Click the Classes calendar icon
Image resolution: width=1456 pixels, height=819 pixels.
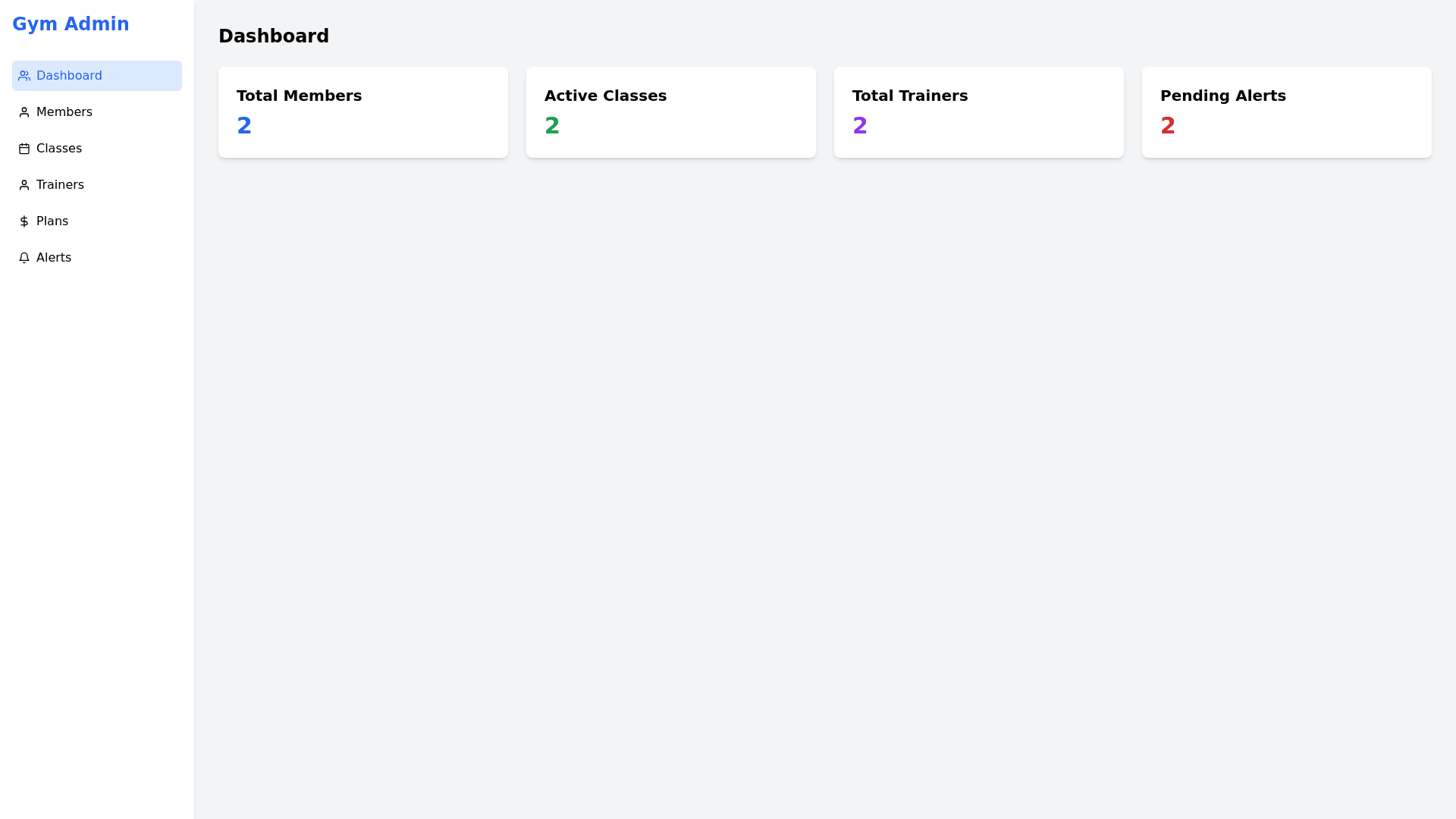click(24, 149)
